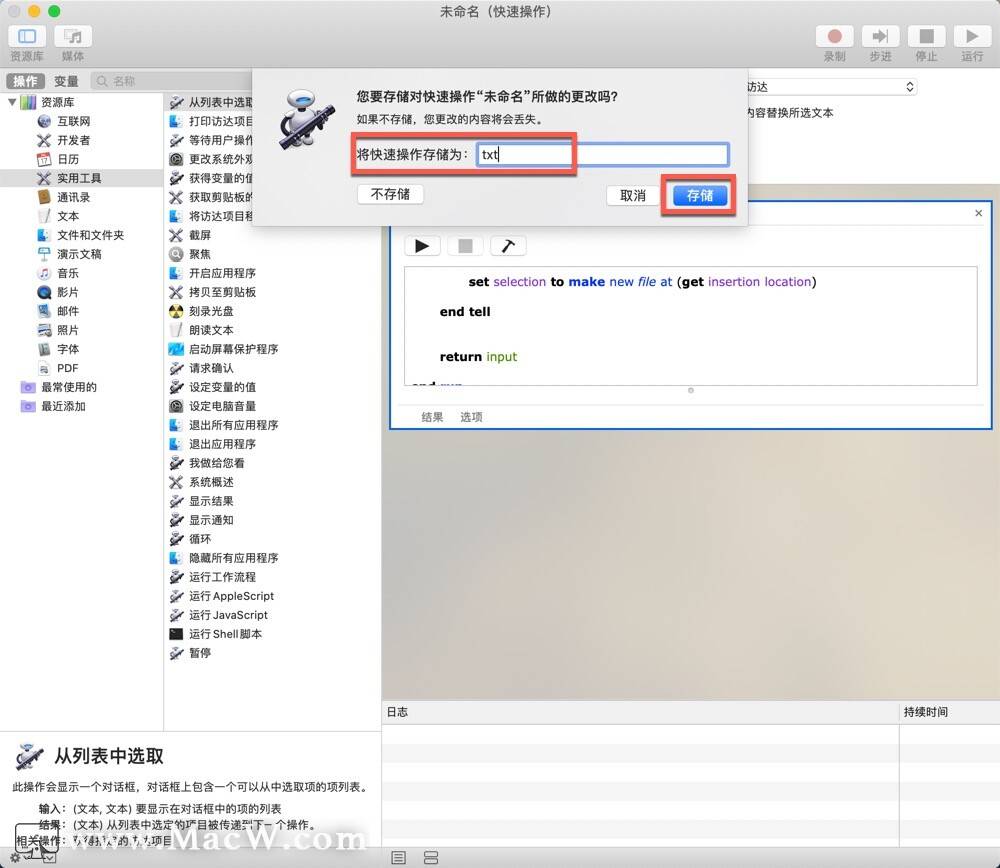
Task: Expand the 资源库 disclosure triangle in the sidebar
Action: click(11, 101)
